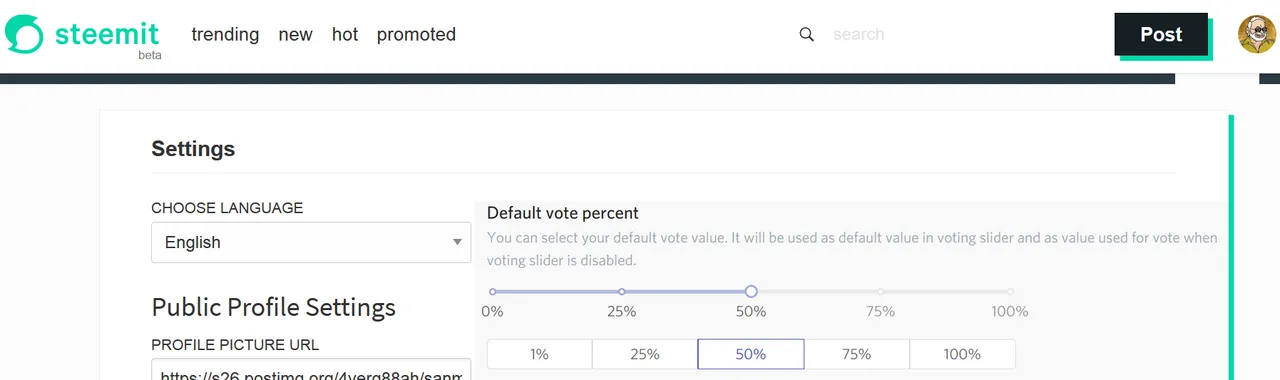1280x380 pixels.
Task: Click the language dropdown arrow
Action: [457, 242]
